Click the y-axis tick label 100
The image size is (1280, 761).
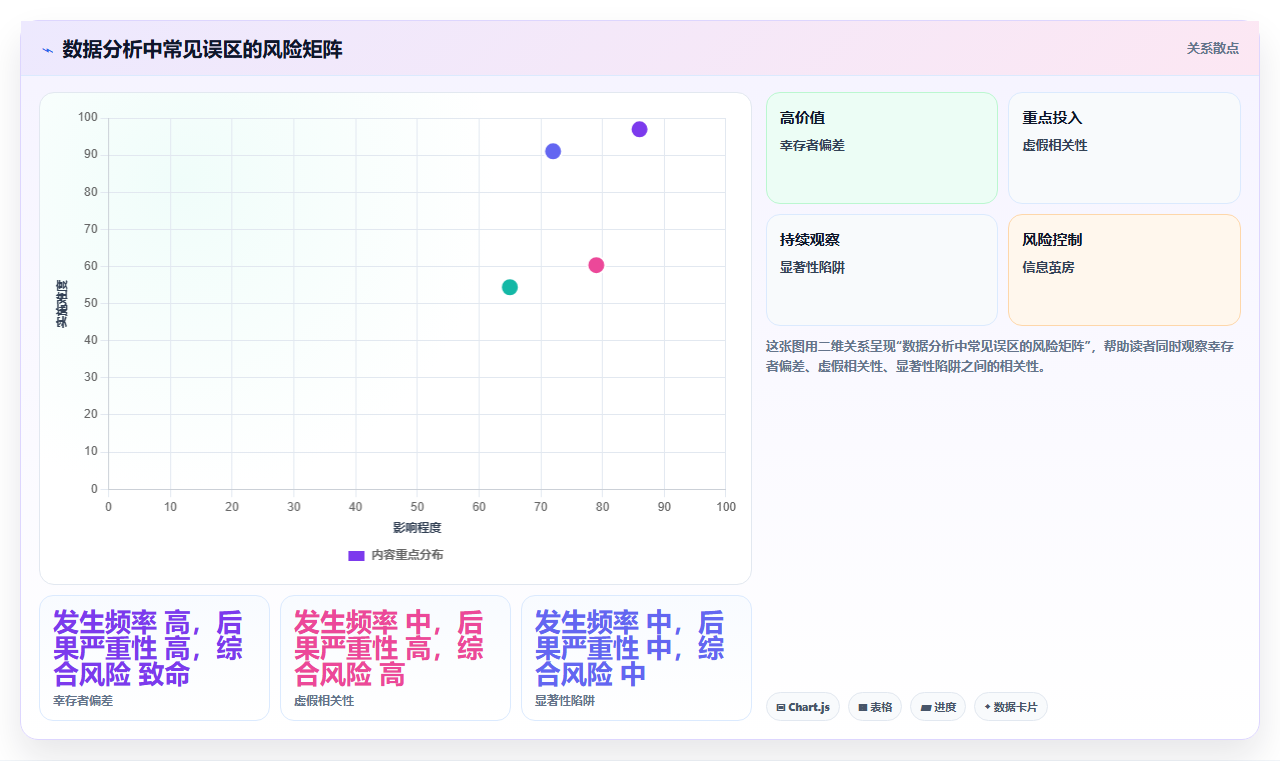88,118
